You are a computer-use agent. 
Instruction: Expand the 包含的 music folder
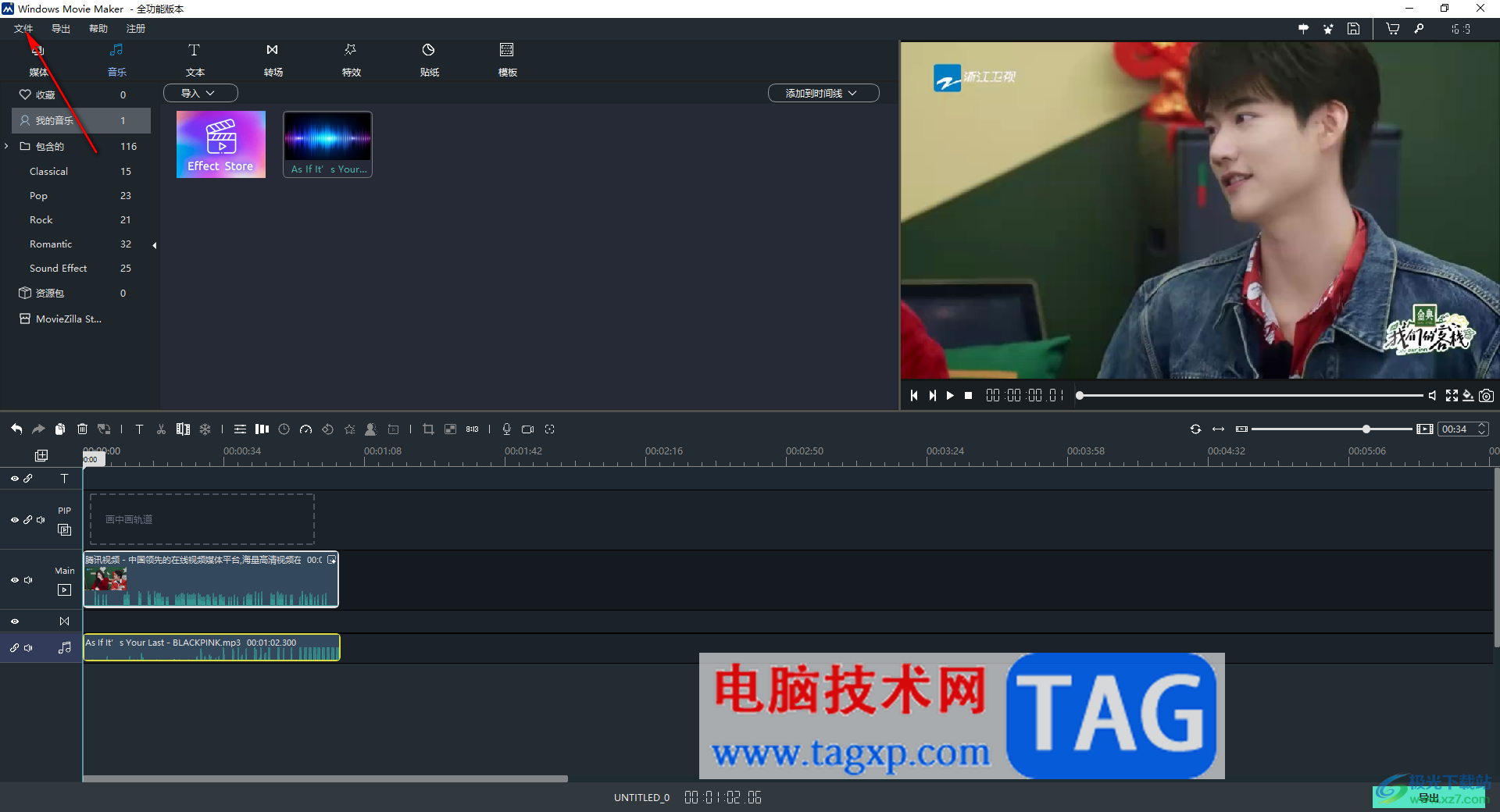pos(6,146)
